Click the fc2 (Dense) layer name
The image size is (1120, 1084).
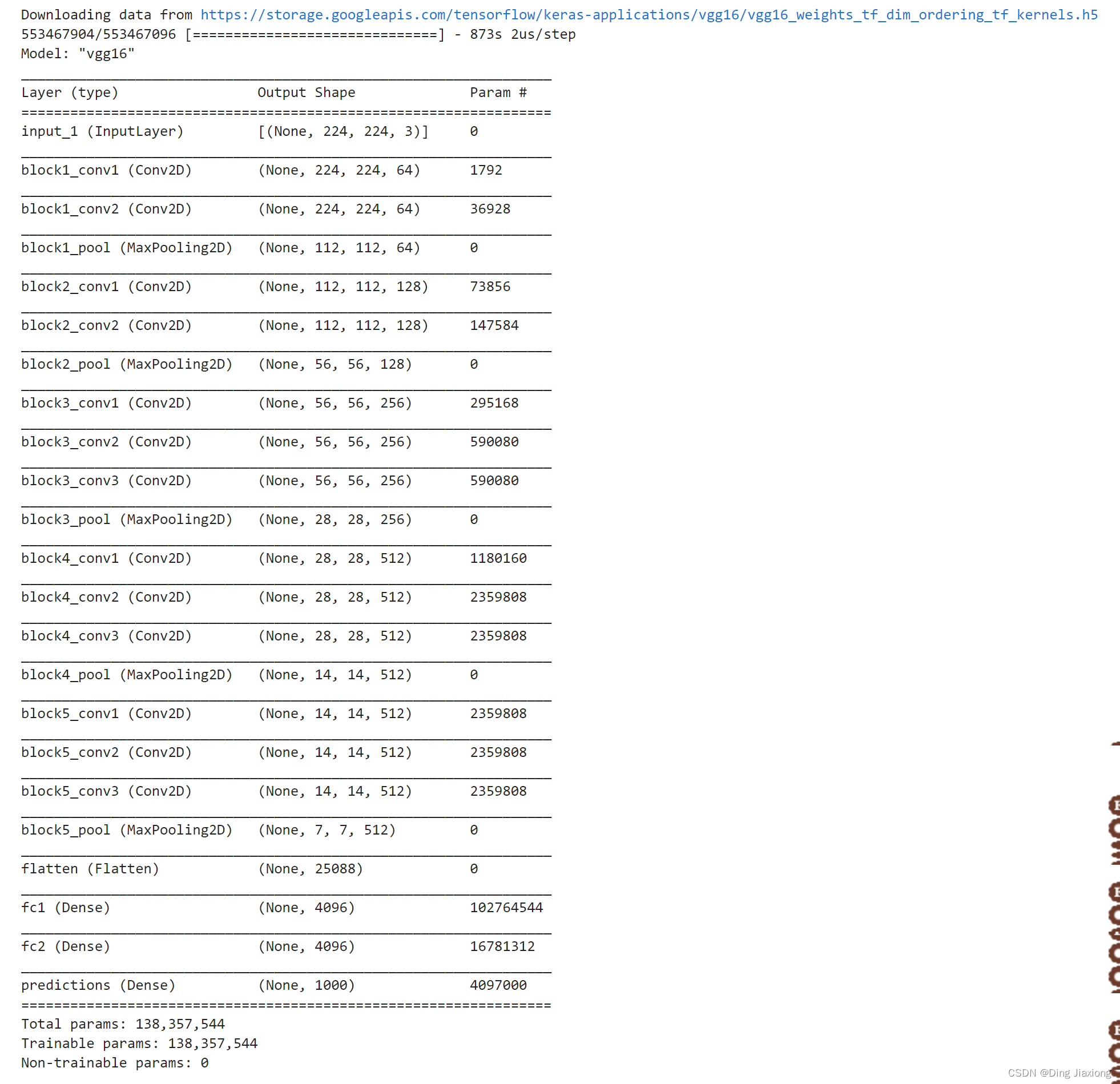(65, 946)
